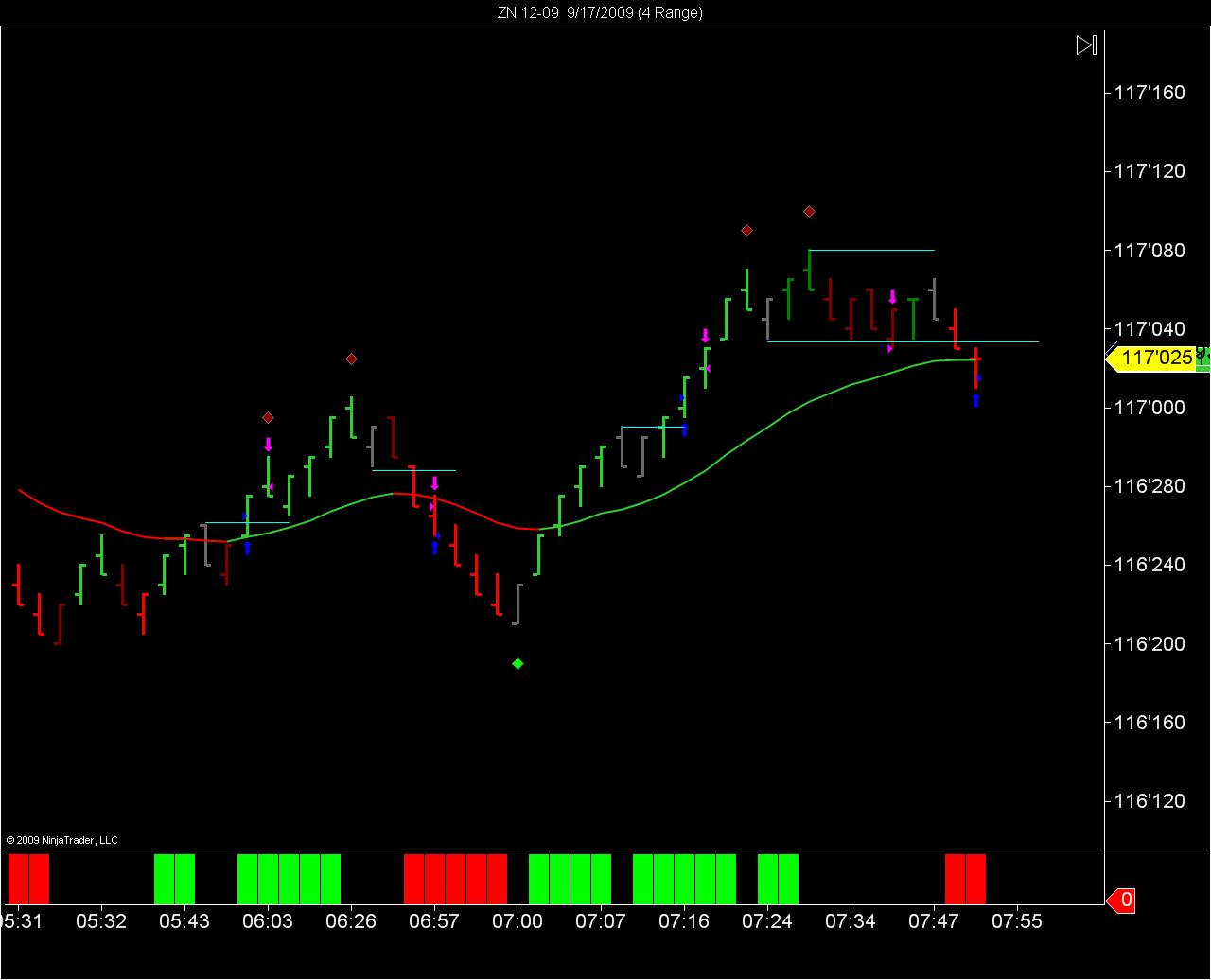Click the dark red diamond left of the highest diamond
Image resolution: width=1211 pixels, height=980 pixels.
click(746, 231)
